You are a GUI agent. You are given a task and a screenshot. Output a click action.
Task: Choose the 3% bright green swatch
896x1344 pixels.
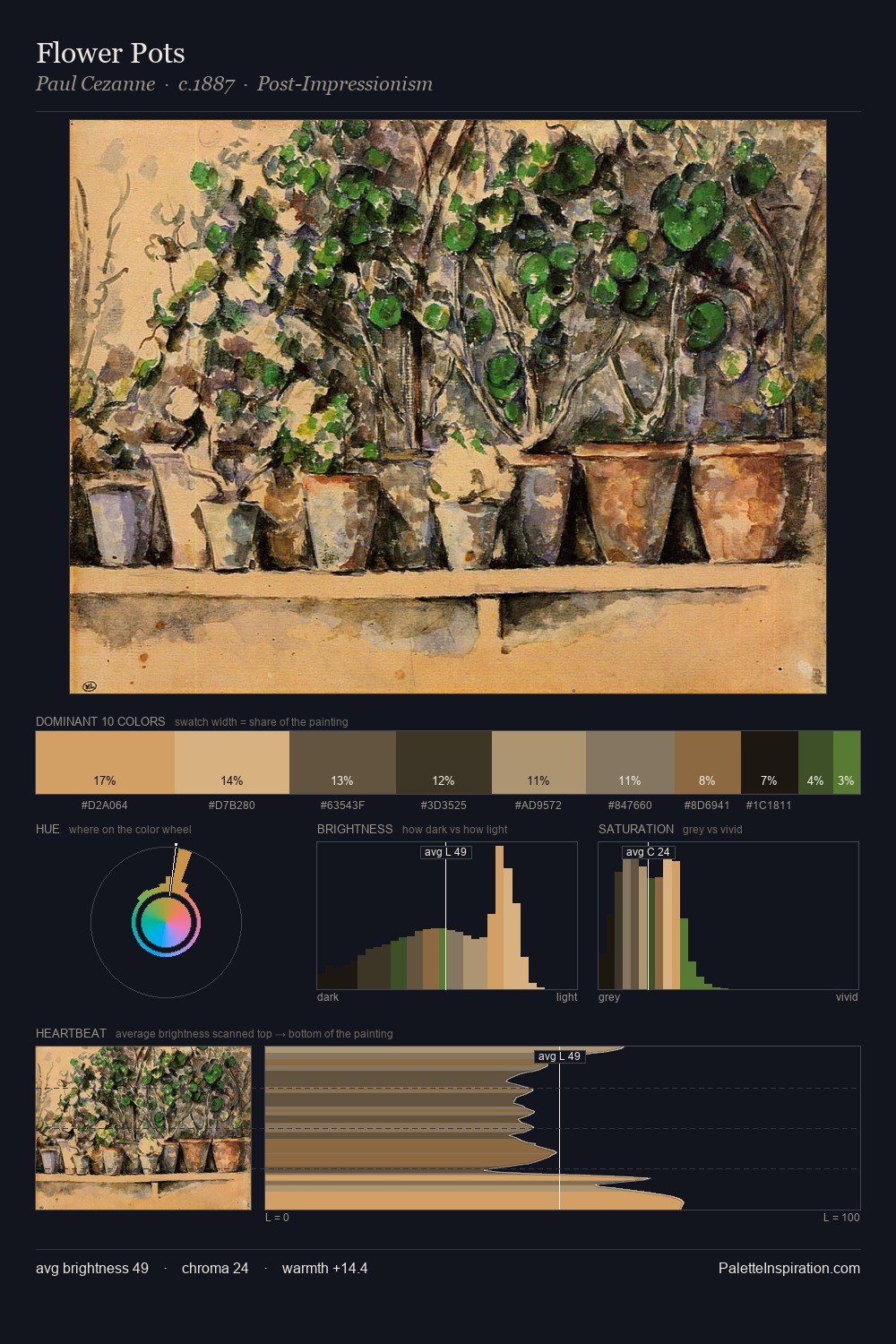tap(847, 762)
